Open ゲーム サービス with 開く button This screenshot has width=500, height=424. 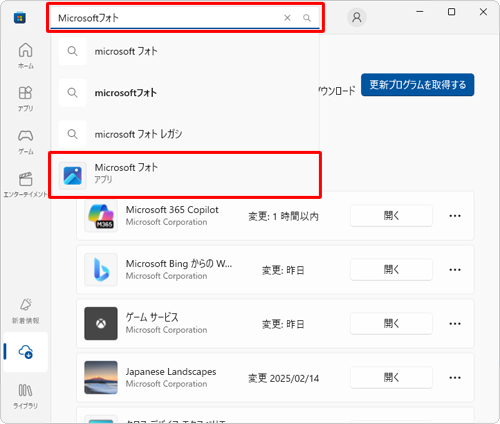click(x=391, y=323)
